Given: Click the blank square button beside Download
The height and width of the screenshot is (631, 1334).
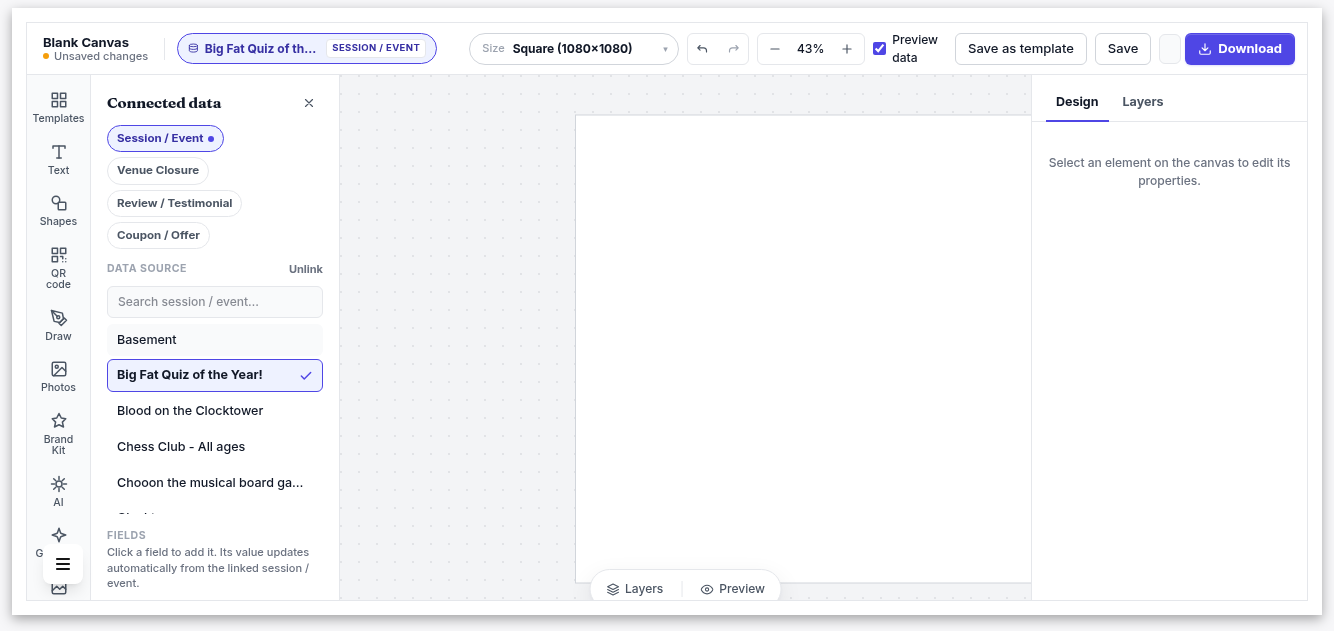Looking at the screenshot, I should pos(1170,49).
